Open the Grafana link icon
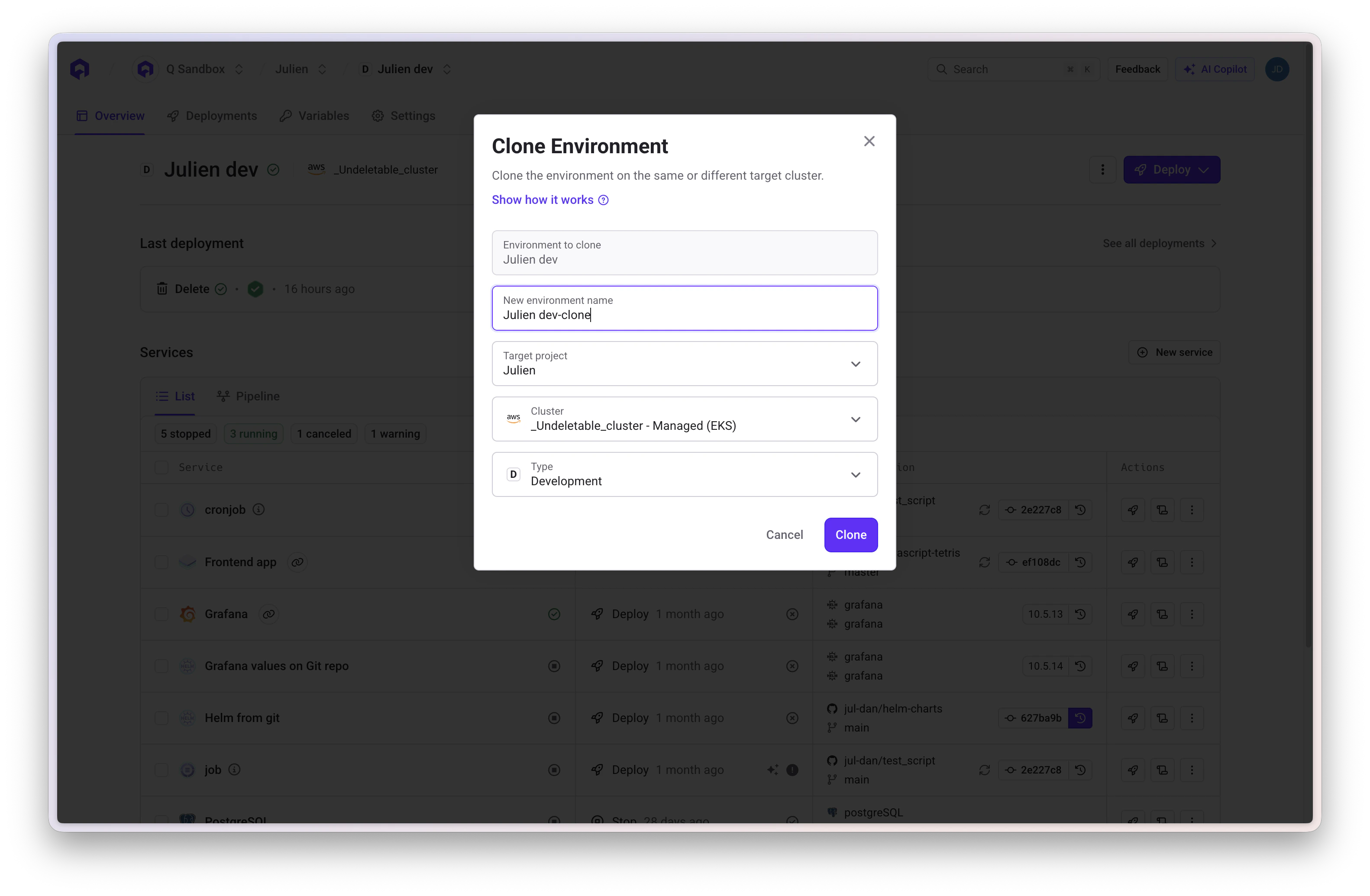This screenshot has height=896, width=1370. pyautogui.click(x=269, y=614)
